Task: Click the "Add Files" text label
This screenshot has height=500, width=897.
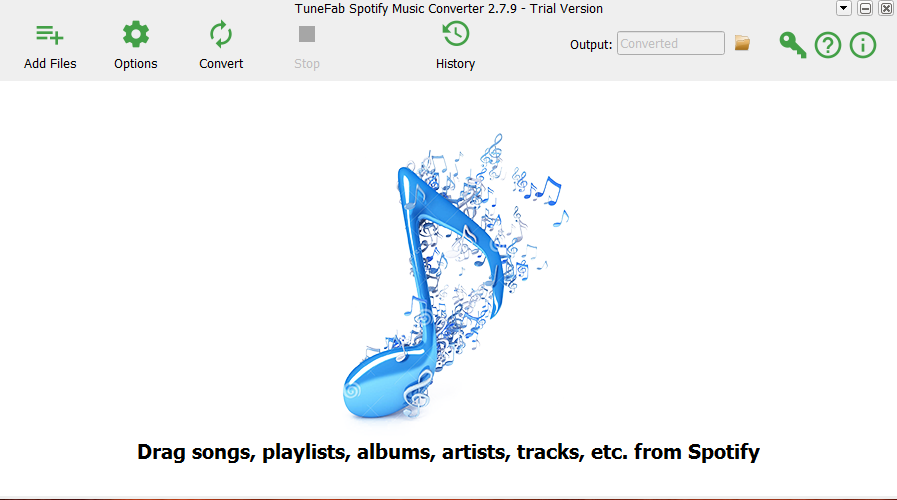Action: 50,64
